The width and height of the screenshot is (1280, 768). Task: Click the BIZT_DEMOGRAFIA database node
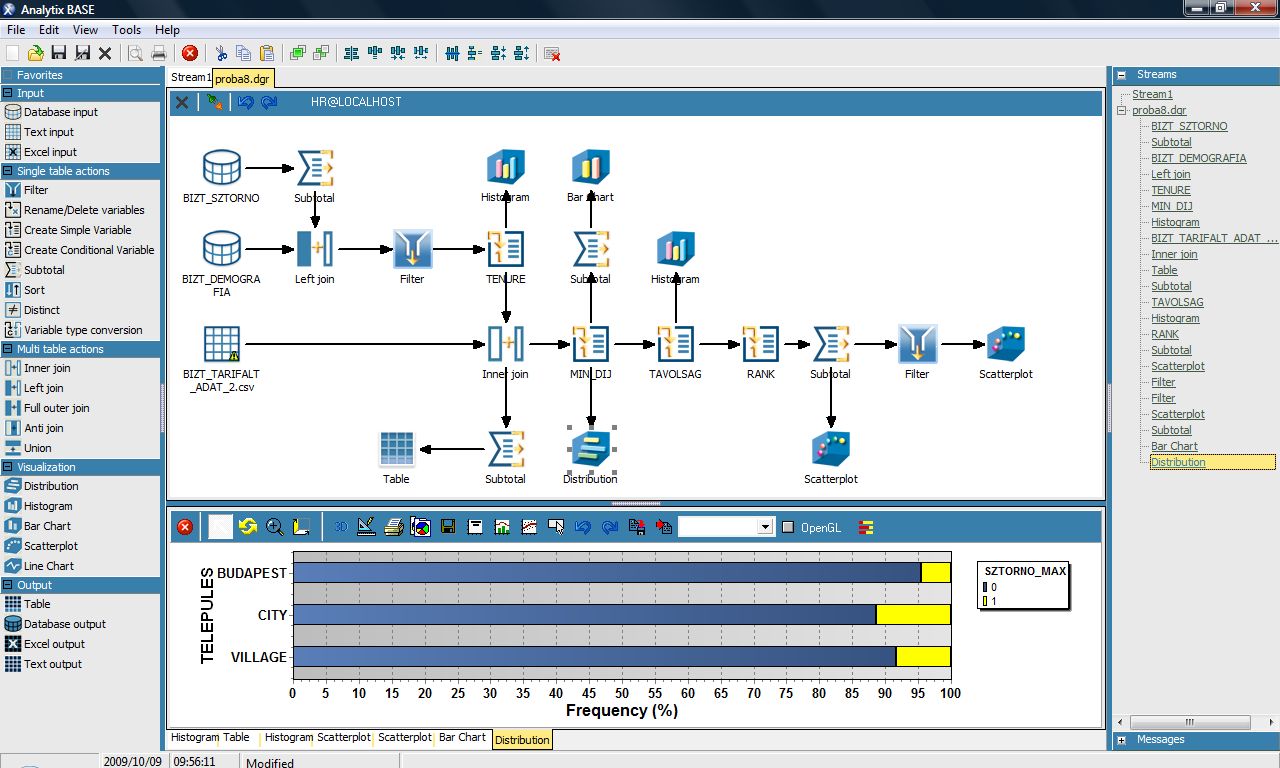(221, 249)
